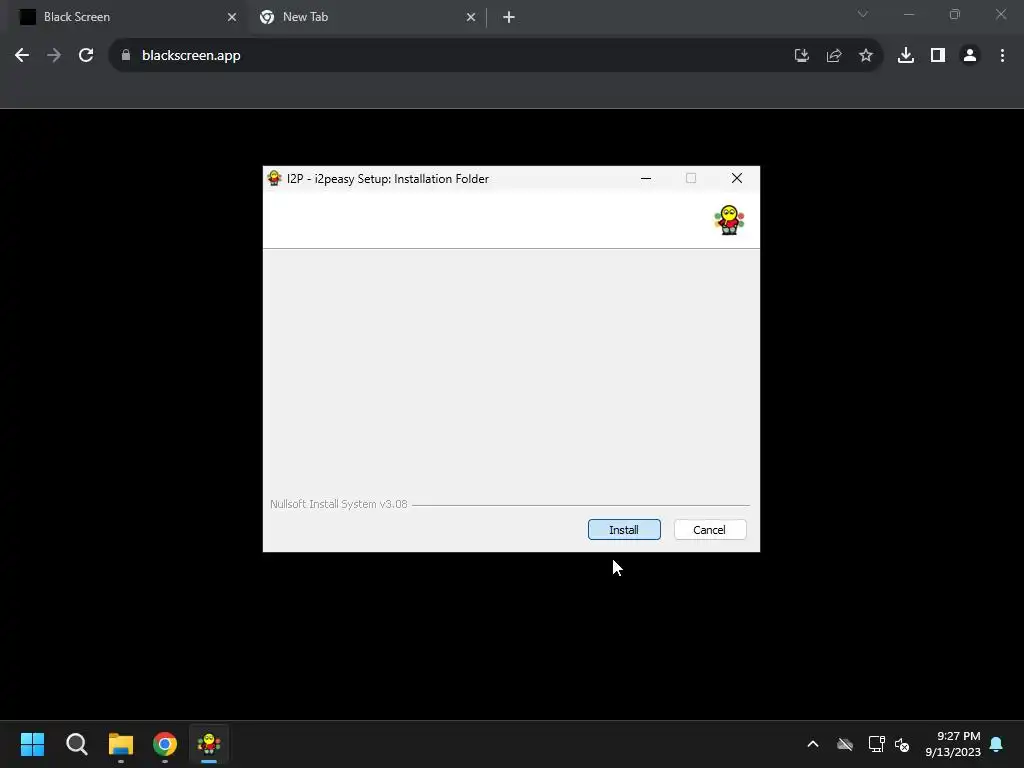Go forward in browser history

pyautogui.click(x=54, y=56)
